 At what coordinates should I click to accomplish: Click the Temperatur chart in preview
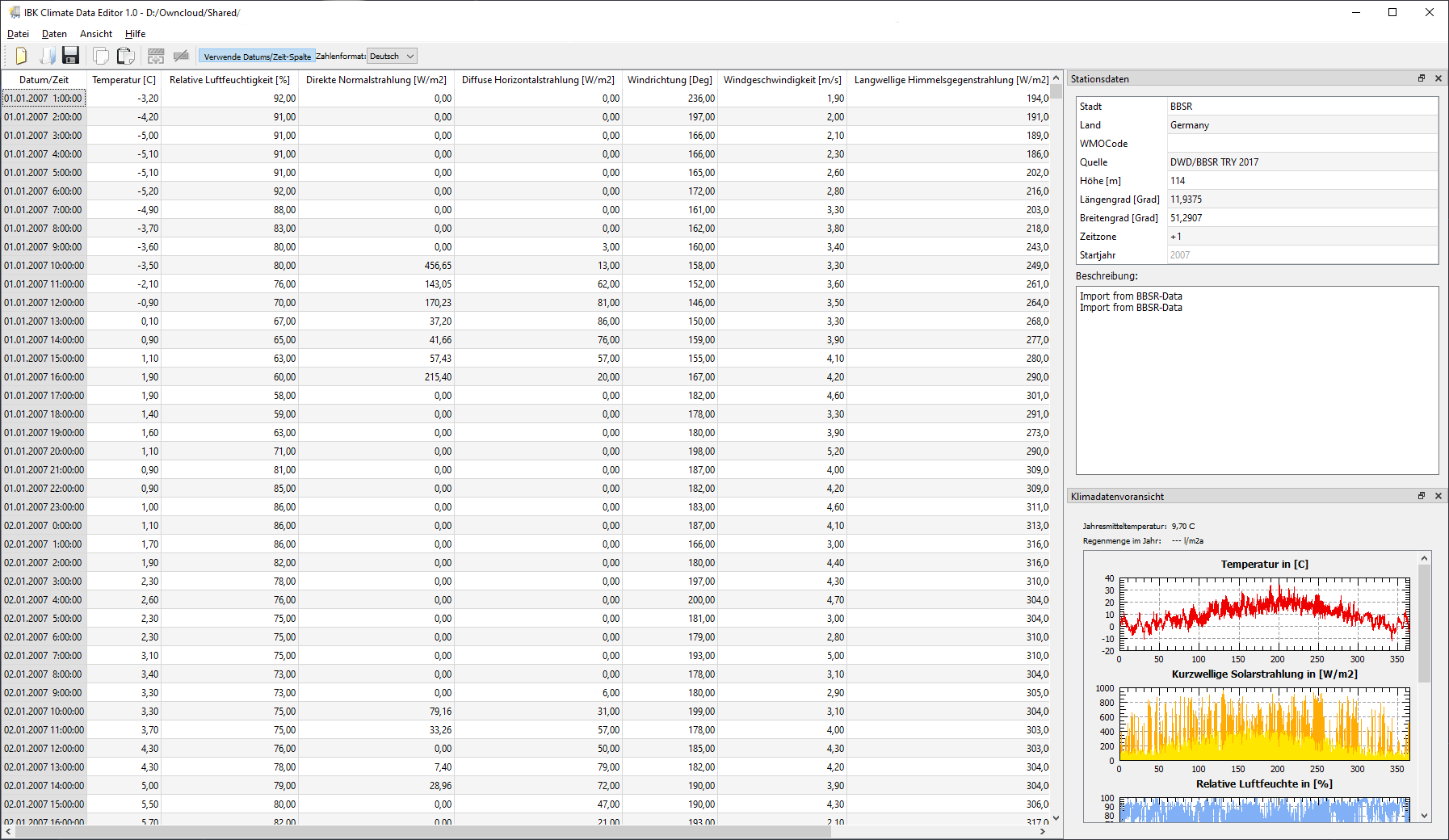click(1265, 614)
